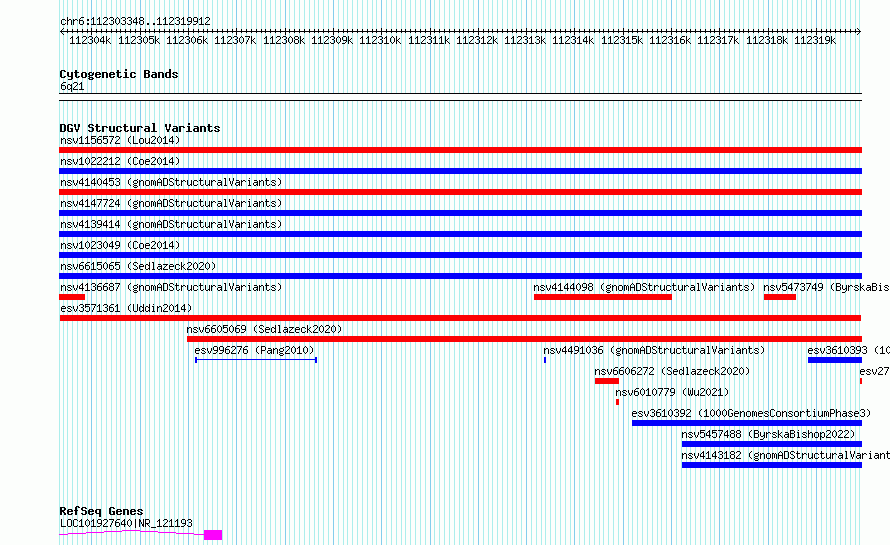Select the nsv5473749 ByrskaBishop label

(x=826, y=287)
